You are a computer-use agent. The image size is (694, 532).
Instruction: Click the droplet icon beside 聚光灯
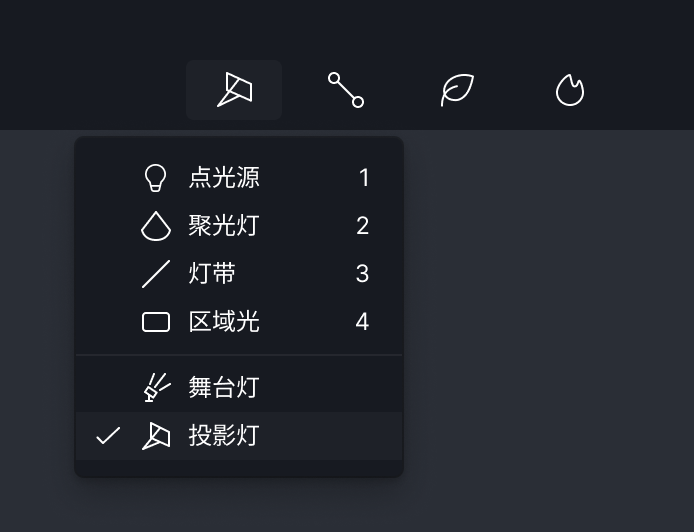(155, 226)
